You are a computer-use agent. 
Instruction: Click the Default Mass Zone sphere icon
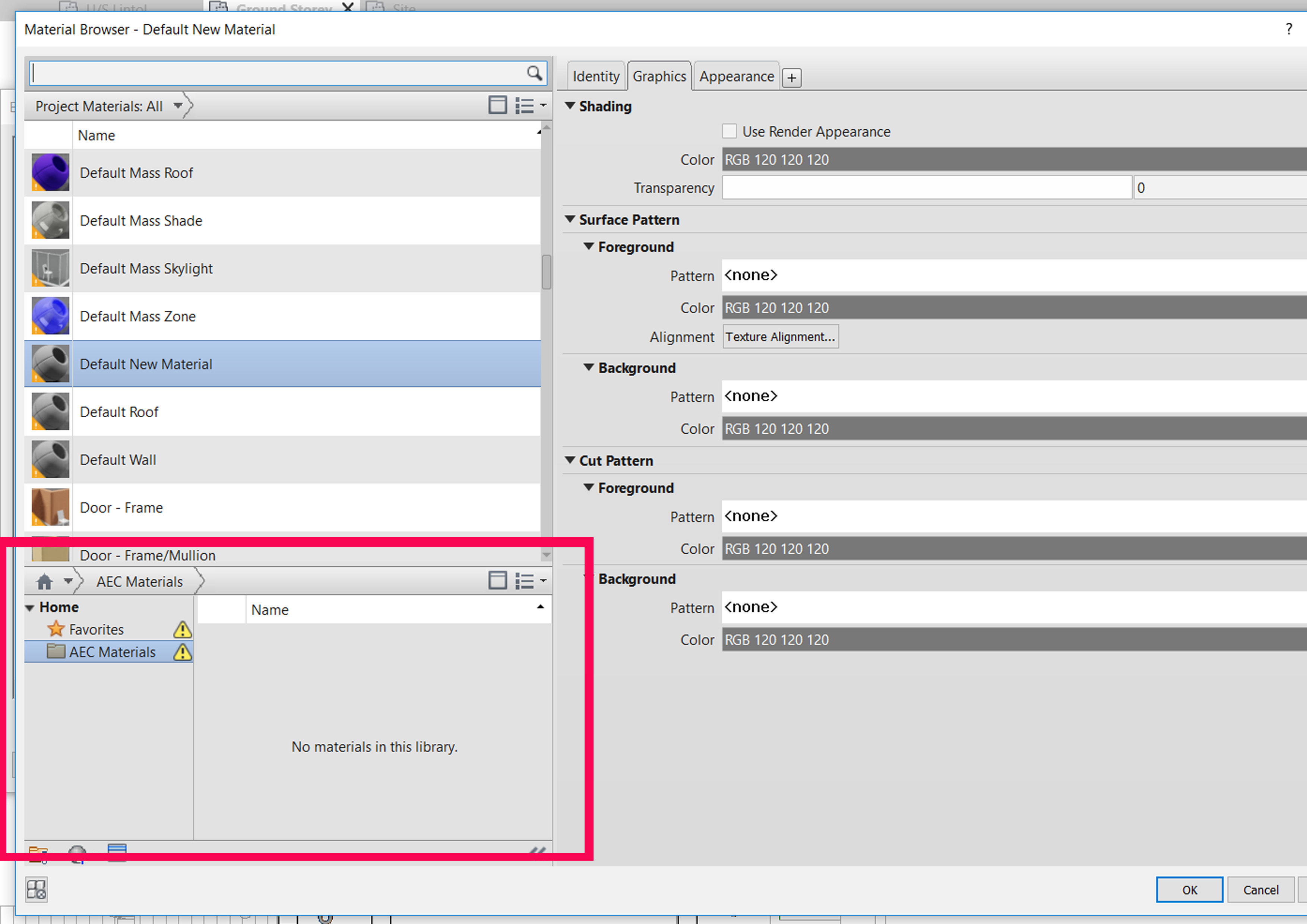50,316
